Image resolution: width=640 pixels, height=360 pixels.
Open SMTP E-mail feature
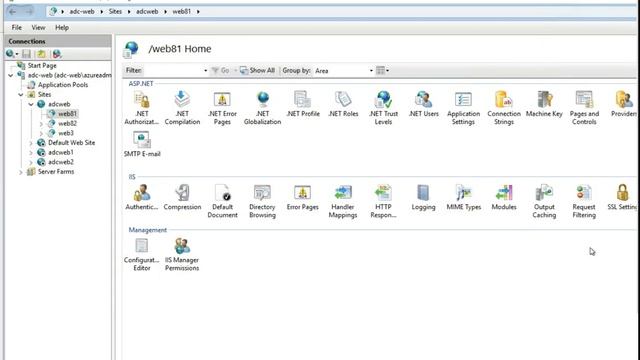(142, 144)
